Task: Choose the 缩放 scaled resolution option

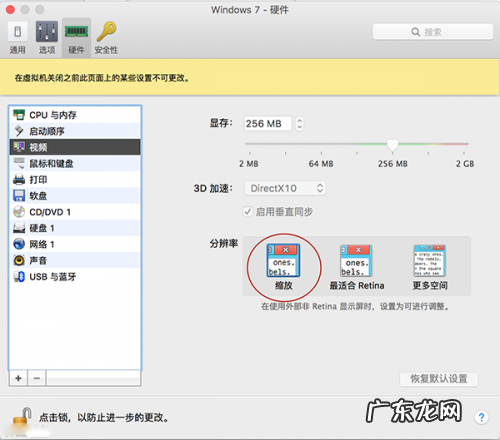Action: click(283, 267)
